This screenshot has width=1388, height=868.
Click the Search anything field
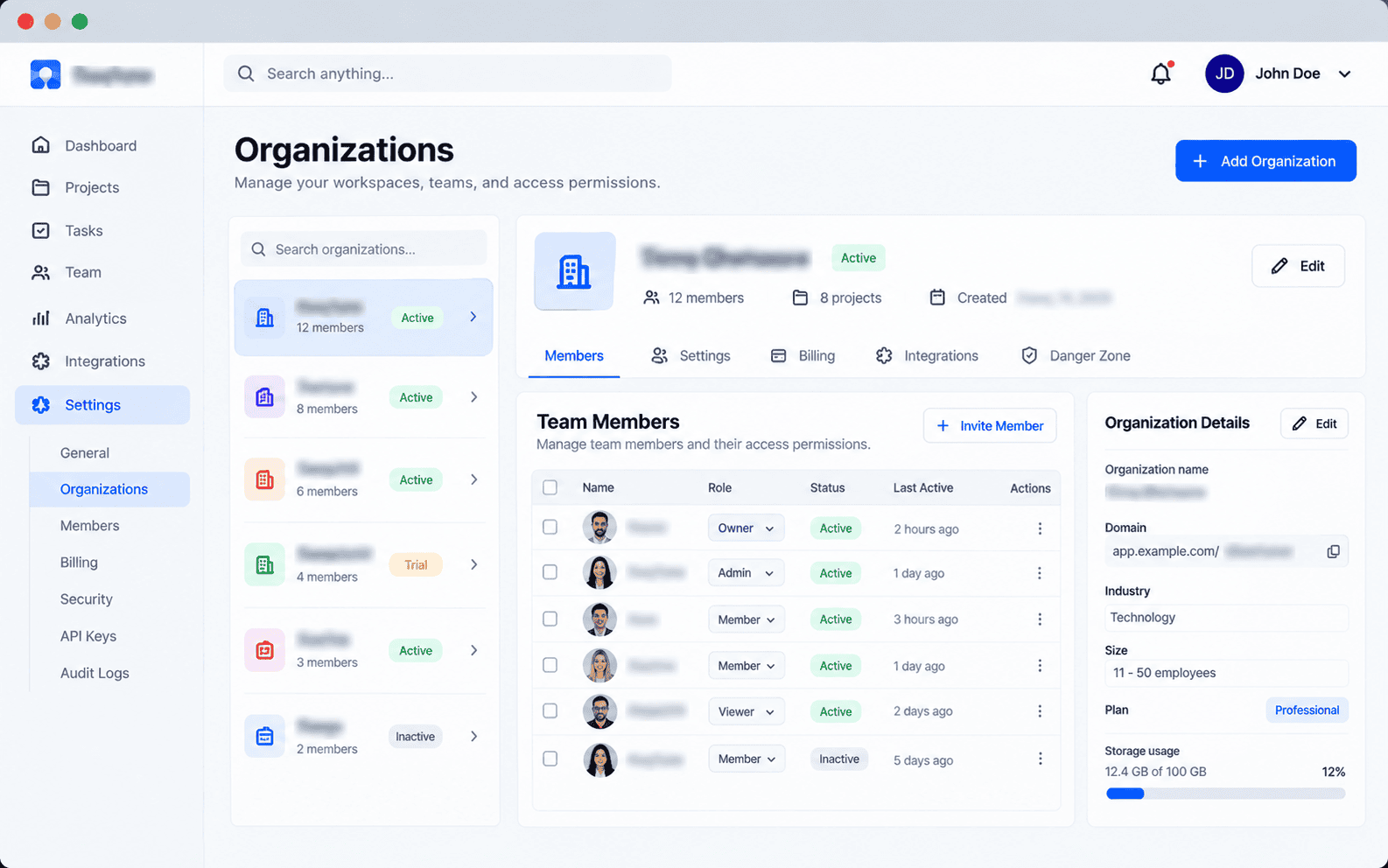point(448,73)
